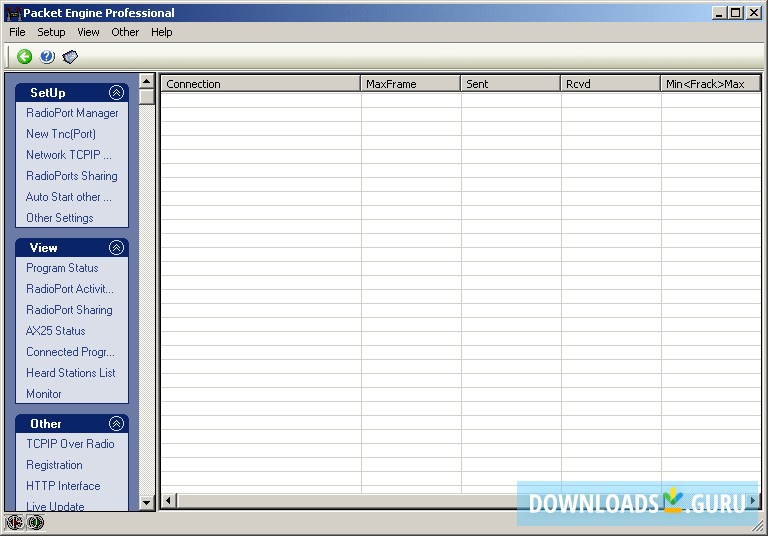Collapse the SetUp panel section
Image resolution: width=768 pixels, height=536 pixels.
tap(116, 93)
